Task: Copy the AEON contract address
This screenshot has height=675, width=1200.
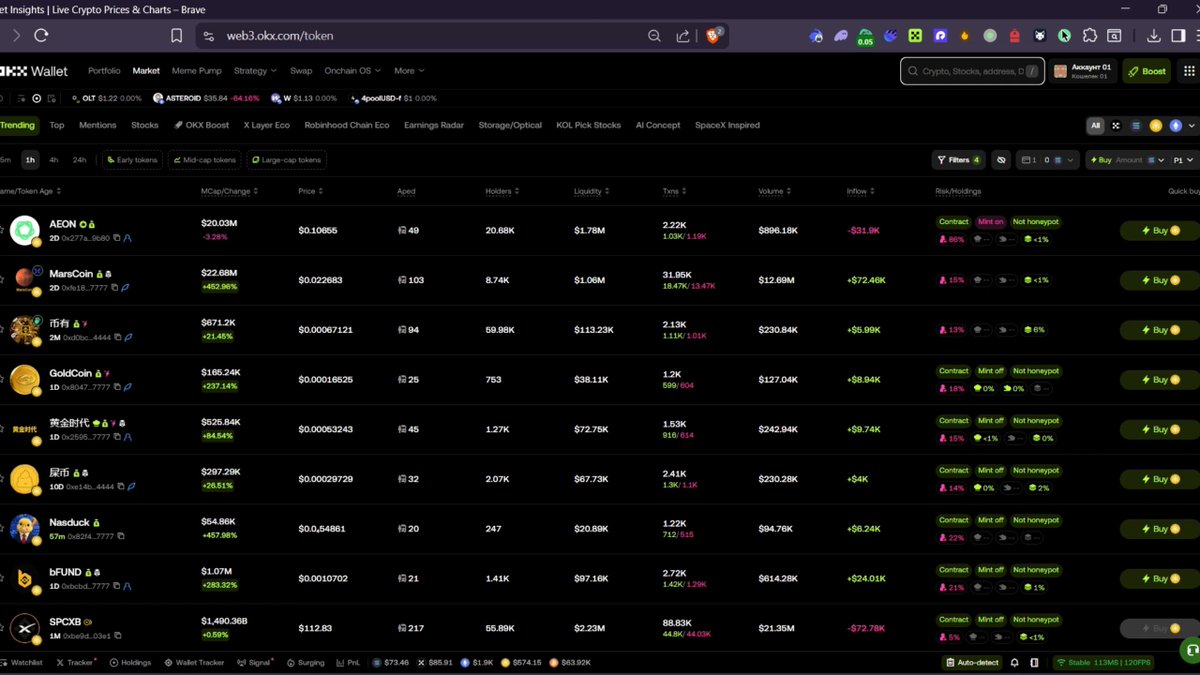Action: click(117, 238)
